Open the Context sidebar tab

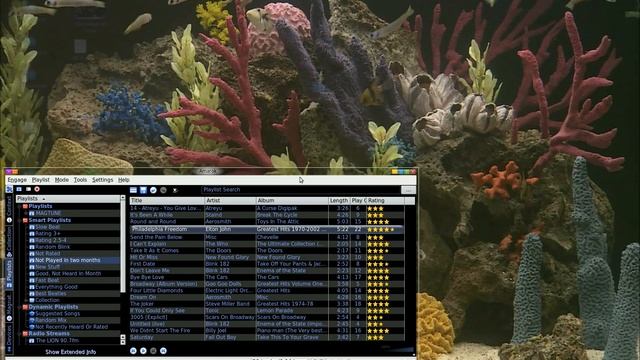(x=9, y=209)
